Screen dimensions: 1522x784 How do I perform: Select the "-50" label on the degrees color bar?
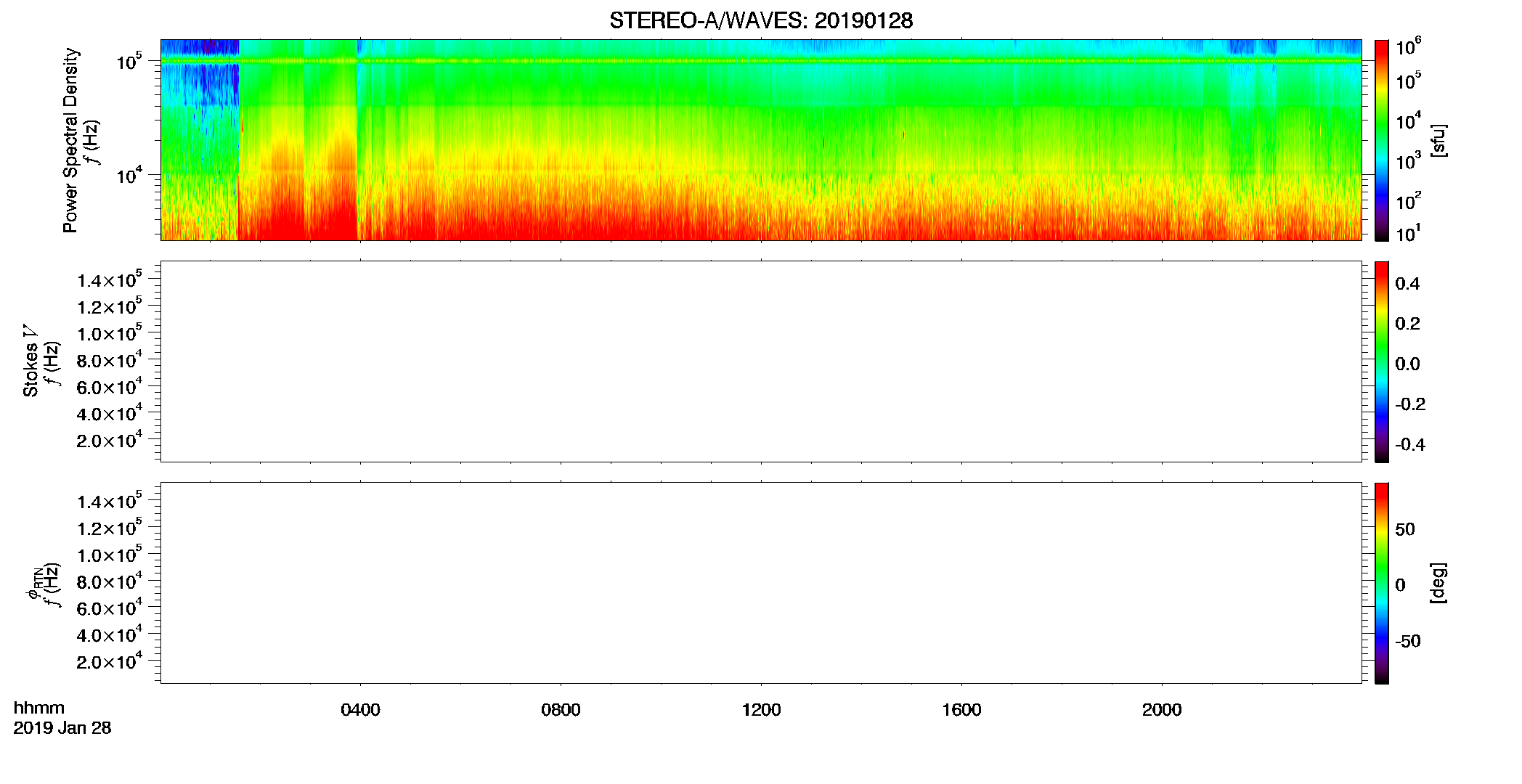click(x=1408, y=642)
